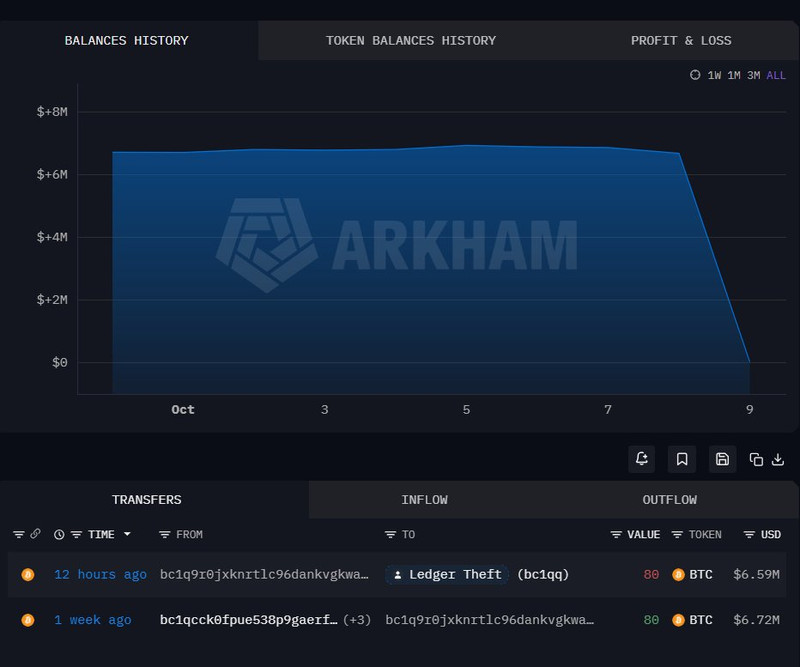
Task: Open the Time column filter
Action: coord(76,535)
